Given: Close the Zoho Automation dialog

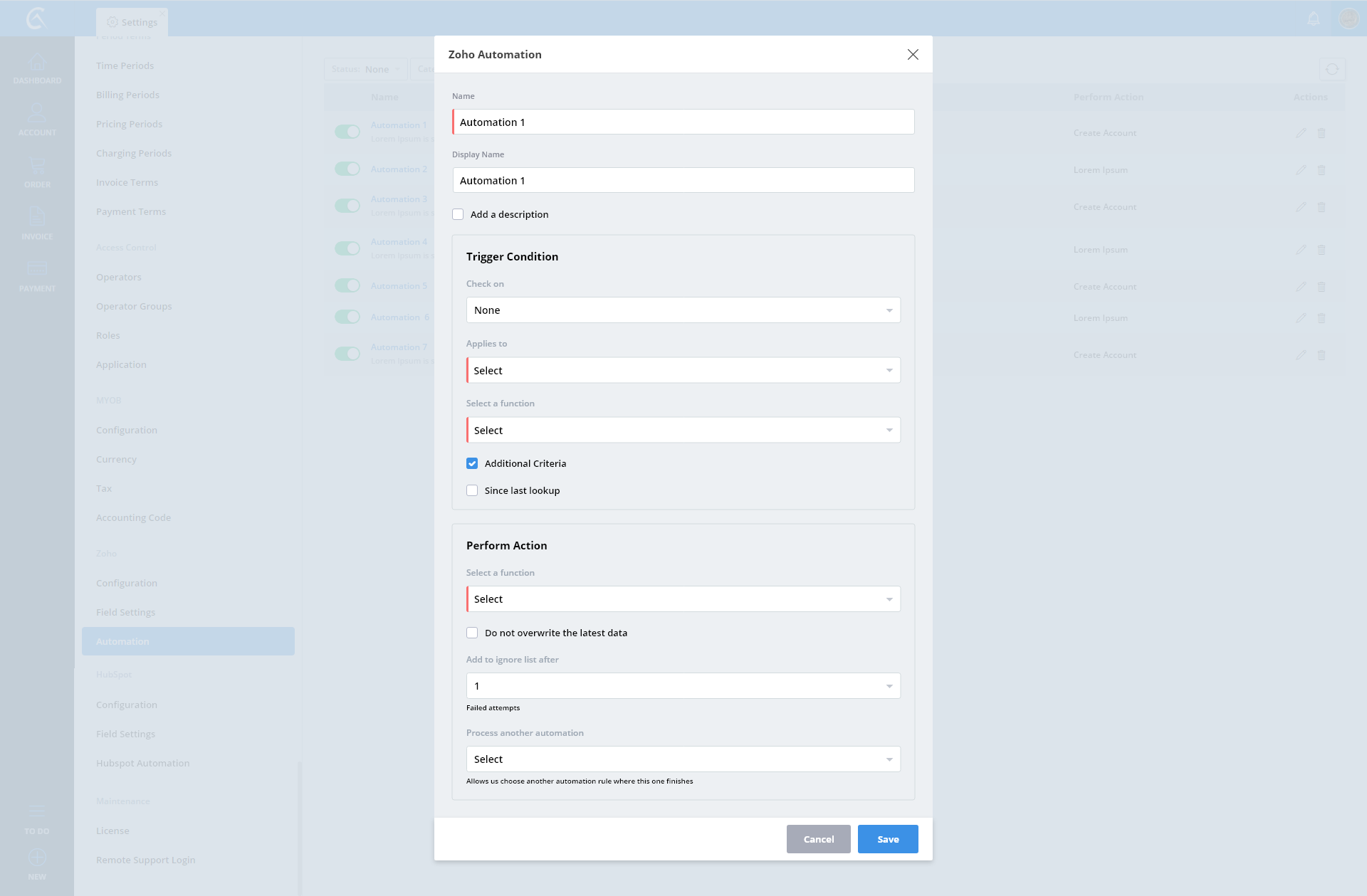Looking at the screenshot, I should 913,55.
